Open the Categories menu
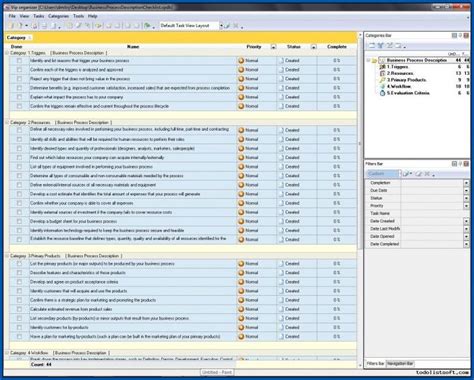The height and width of the screenshot is (380, 474). [58, 16]
